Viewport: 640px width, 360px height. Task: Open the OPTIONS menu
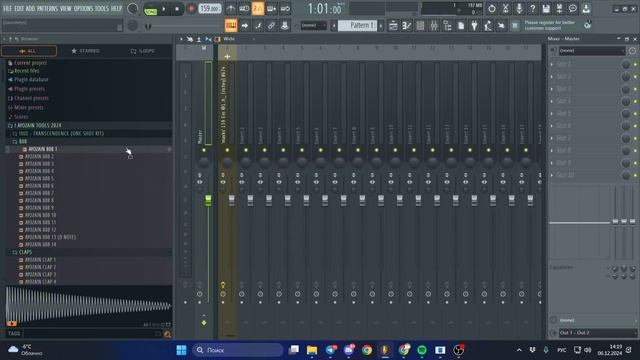pyautogui.click(x=83, y=8)
